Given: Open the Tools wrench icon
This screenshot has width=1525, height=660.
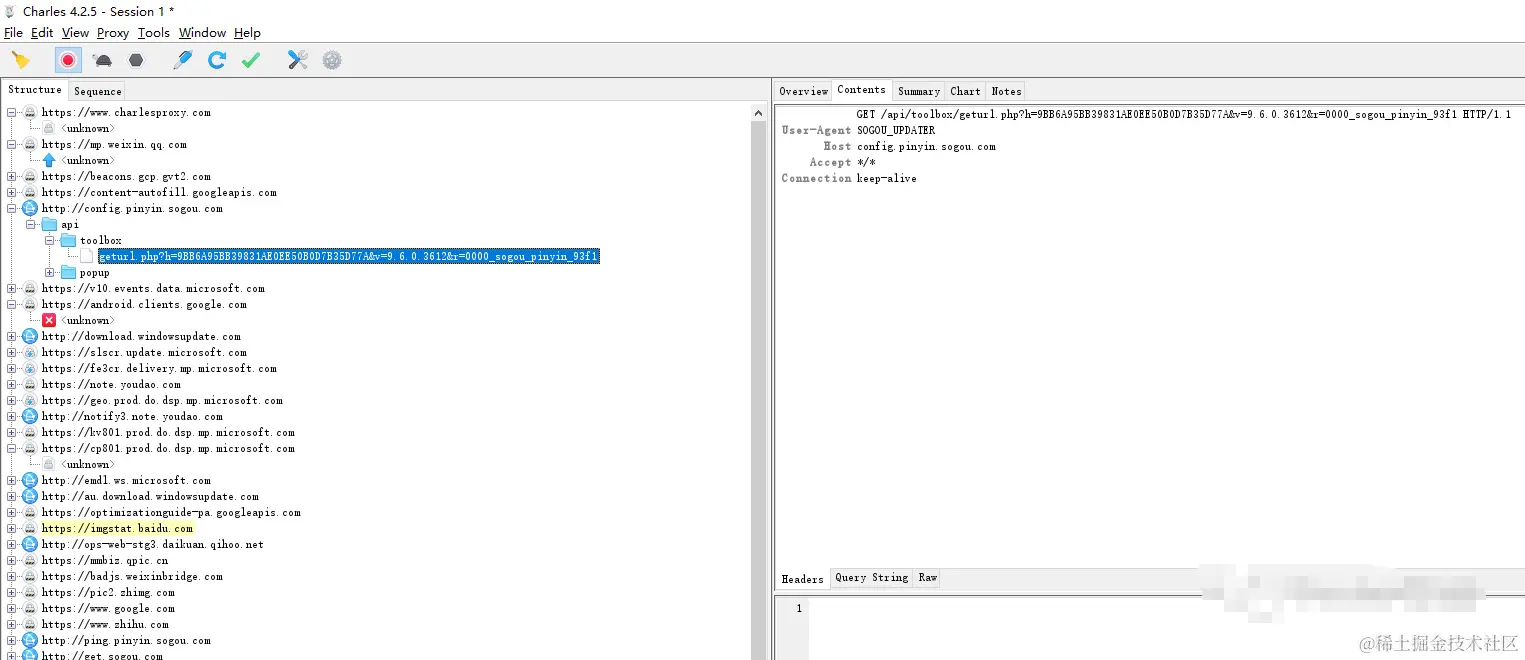Looking at the screenshot, I should (298, 60).
